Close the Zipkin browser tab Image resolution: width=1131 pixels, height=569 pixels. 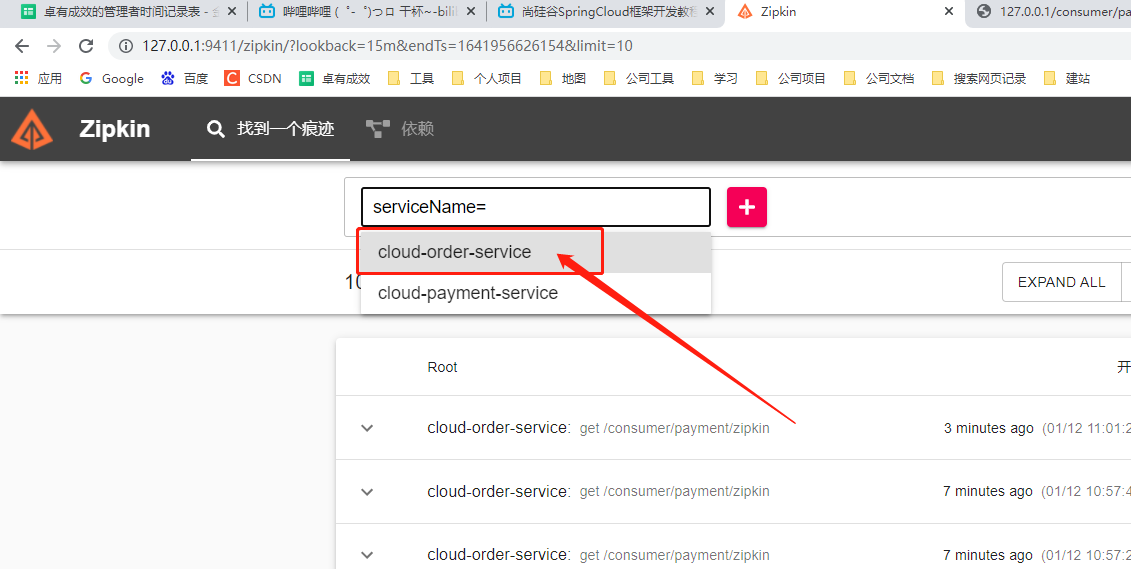point(949,12)
